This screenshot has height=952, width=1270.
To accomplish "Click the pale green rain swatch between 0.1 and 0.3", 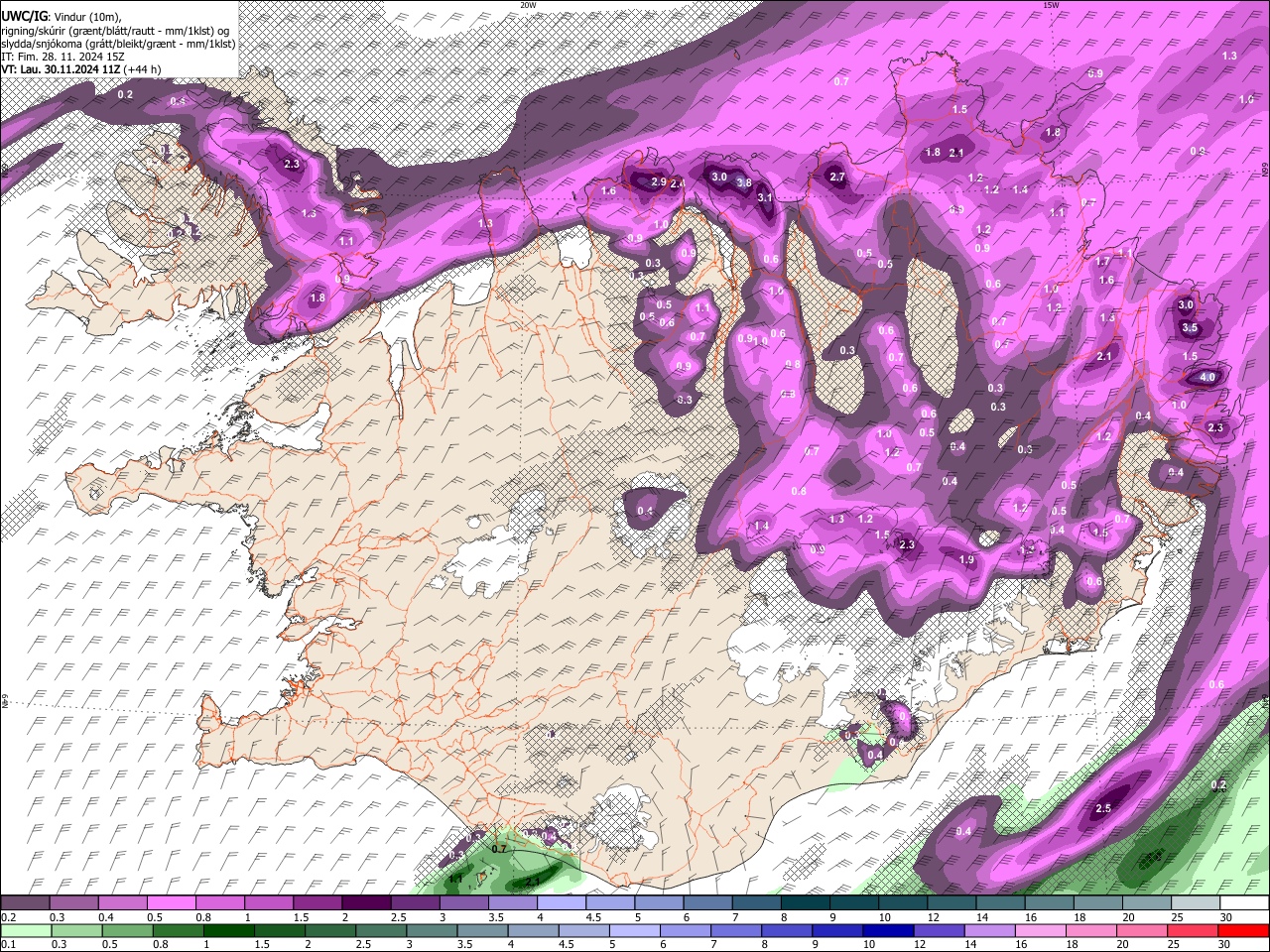I will [25, 931].
